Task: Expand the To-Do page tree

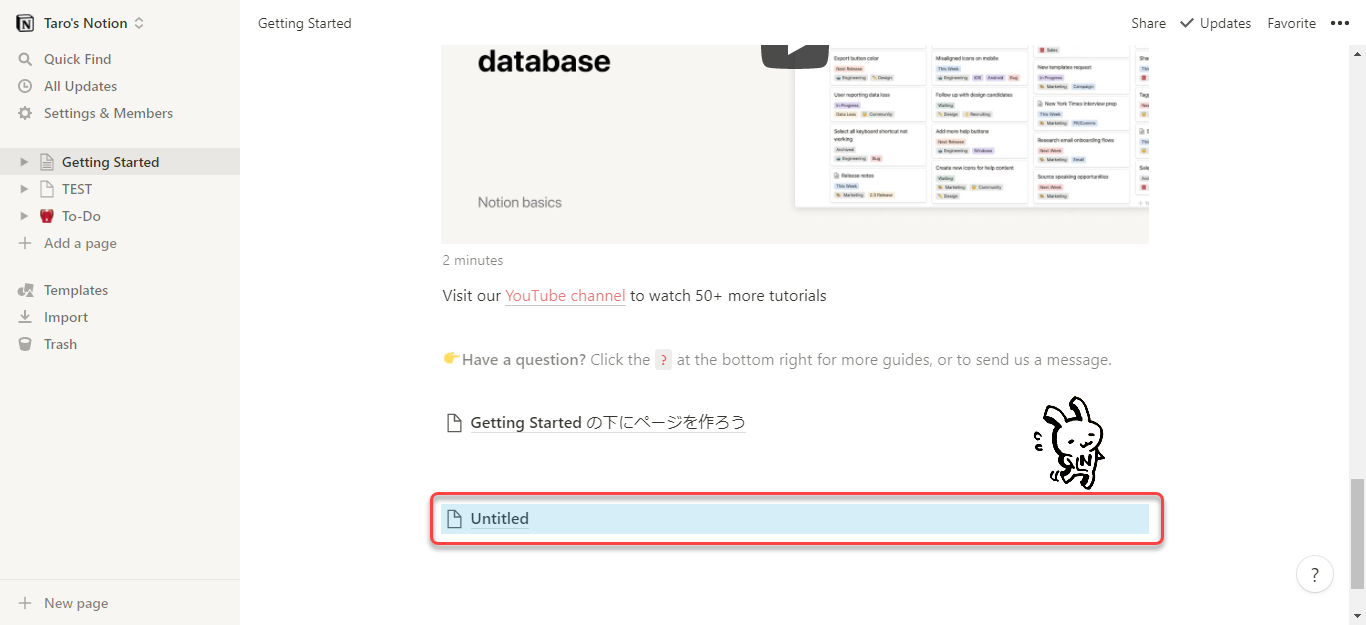Action: click(25, 216)
